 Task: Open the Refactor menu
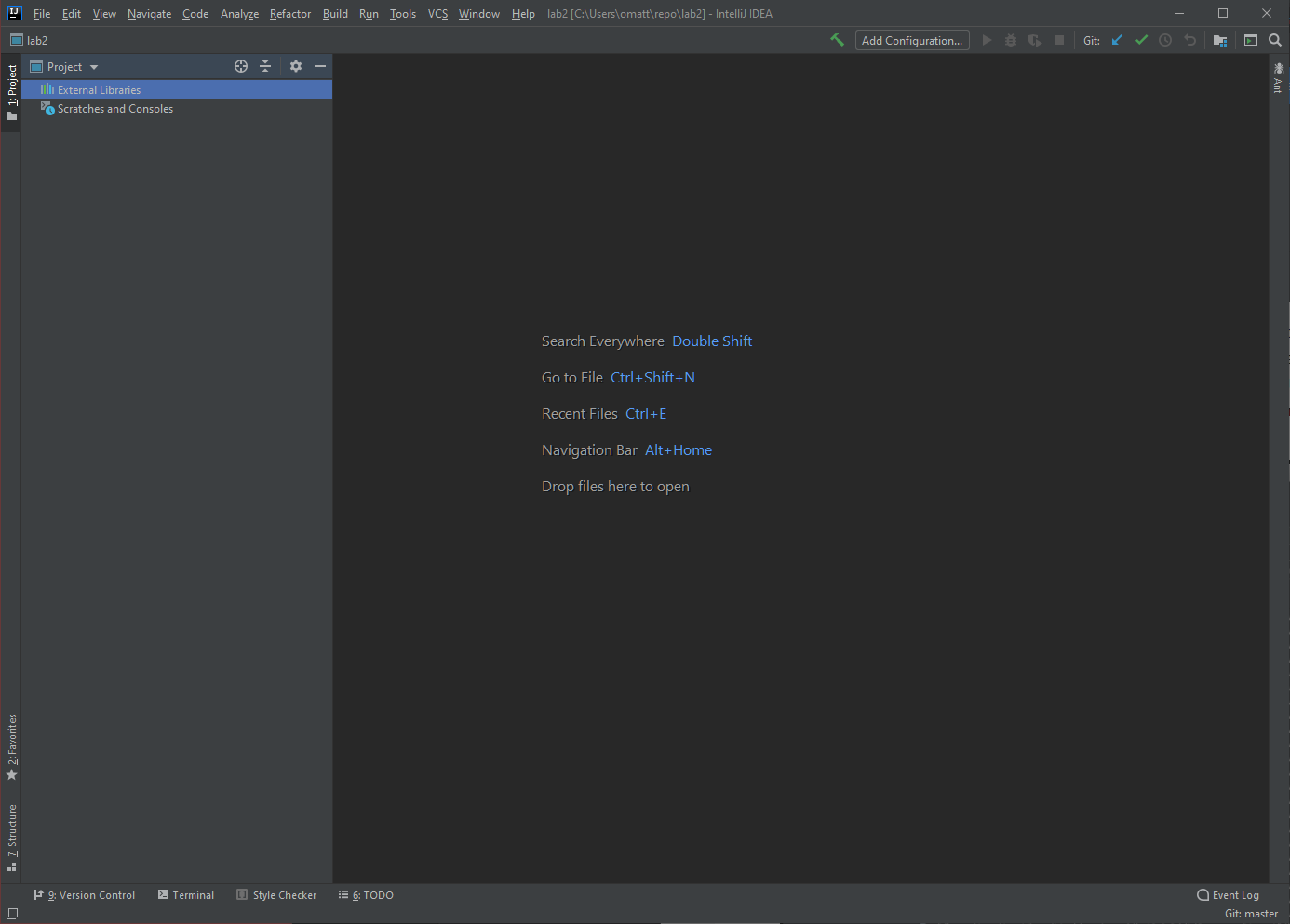coord(289,13)
